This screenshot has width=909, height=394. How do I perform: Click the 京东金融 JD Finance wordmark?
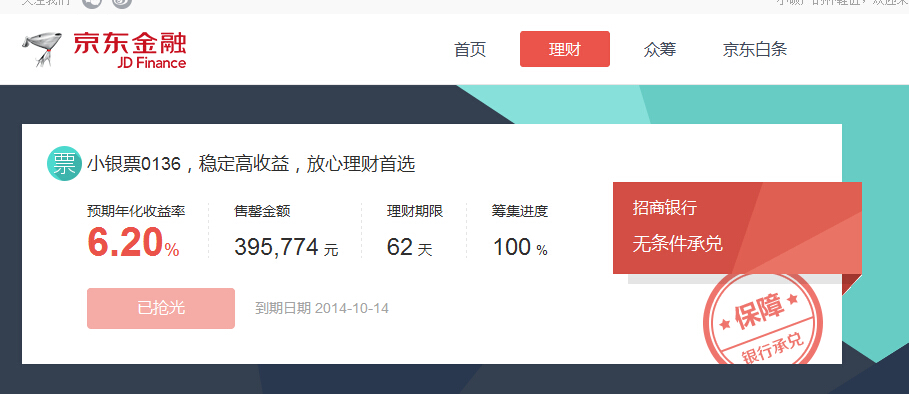coord(130,50)
